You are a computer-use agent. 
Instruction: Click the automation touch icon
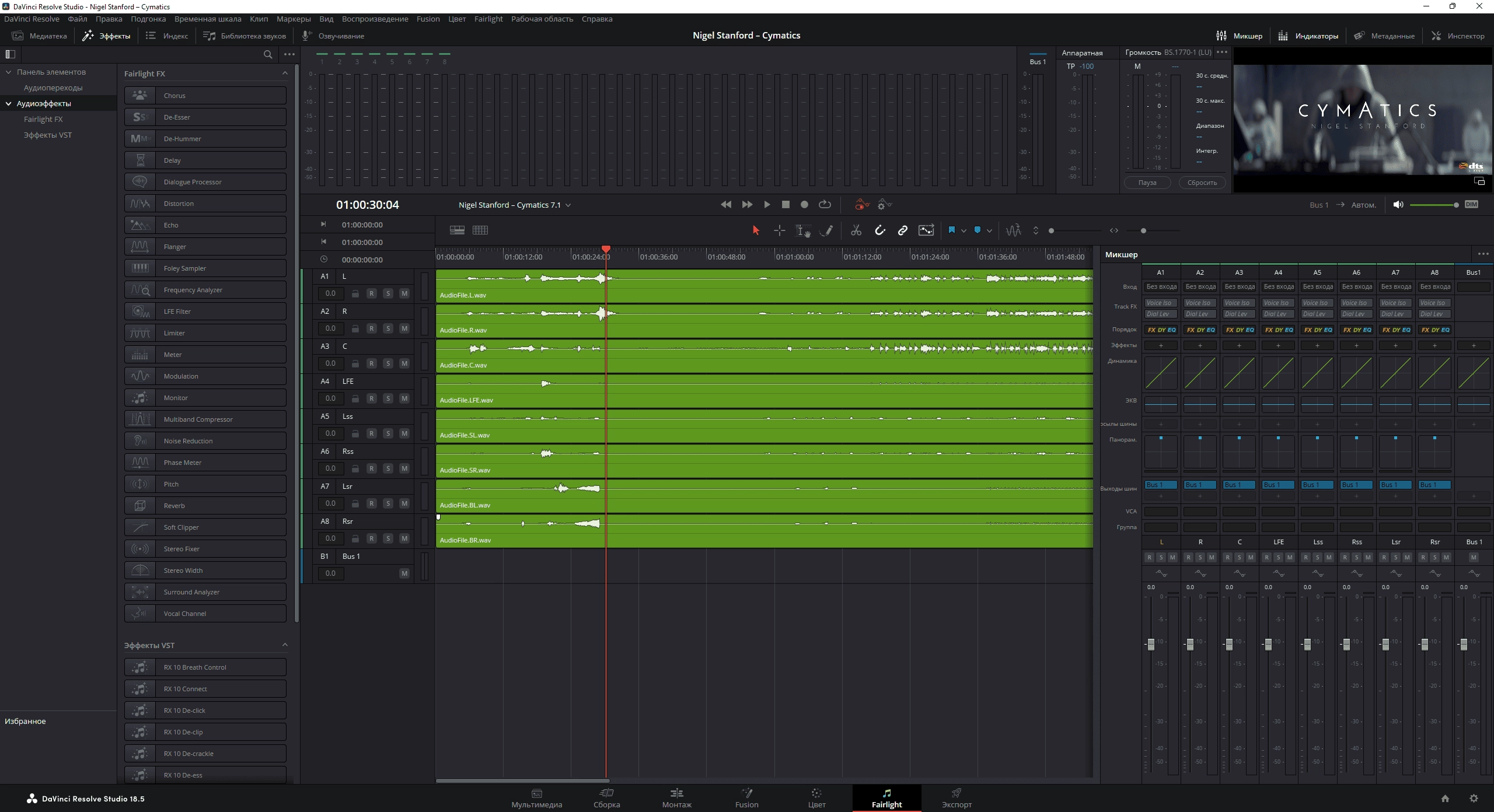tap(861, 204)
